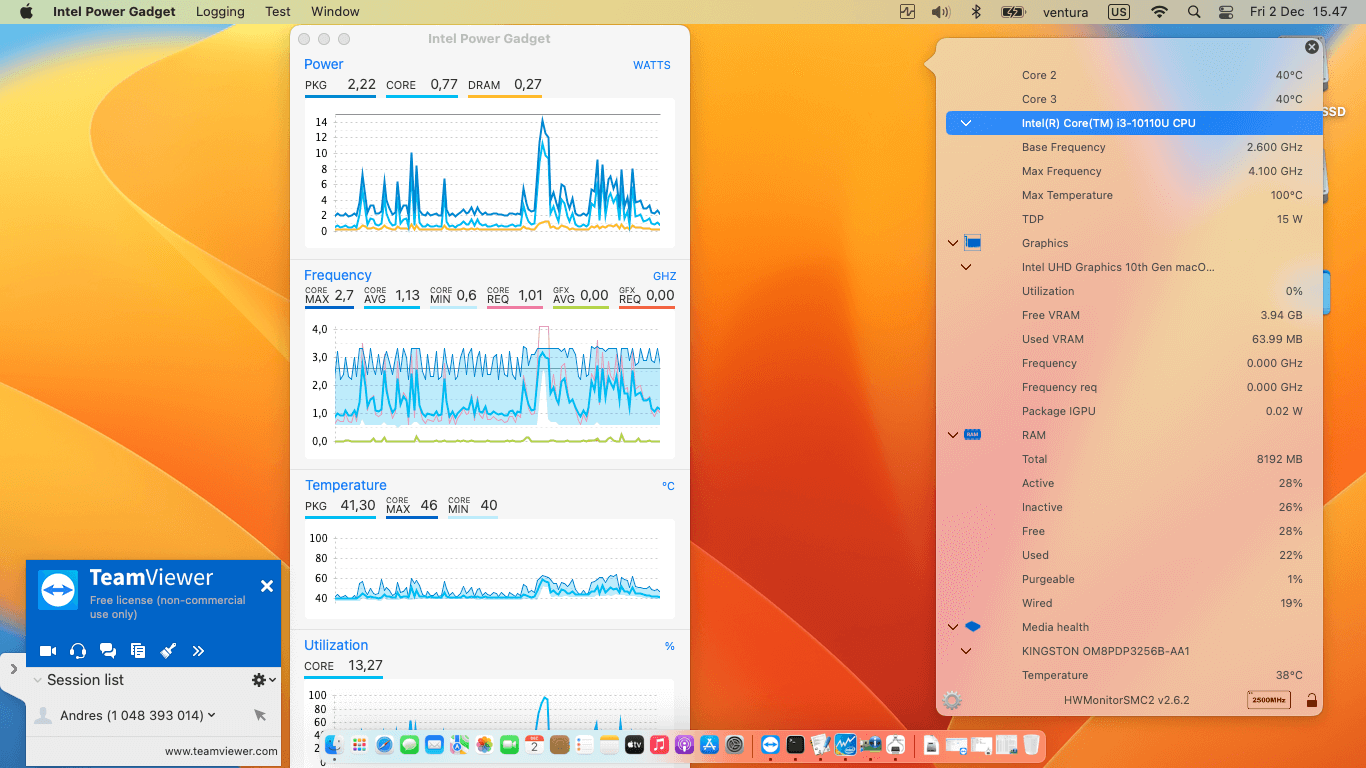Select the Wired memory row

pos(1134,603)
